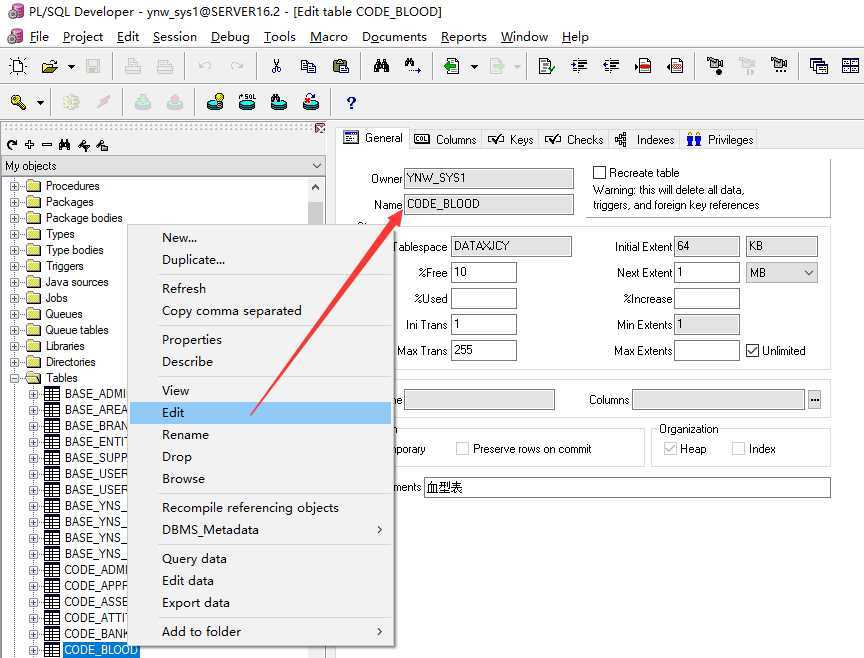The height and width of the screenshot is (658, 864).
Task: Click the green-arrow document icon
Action: (452, 66)
